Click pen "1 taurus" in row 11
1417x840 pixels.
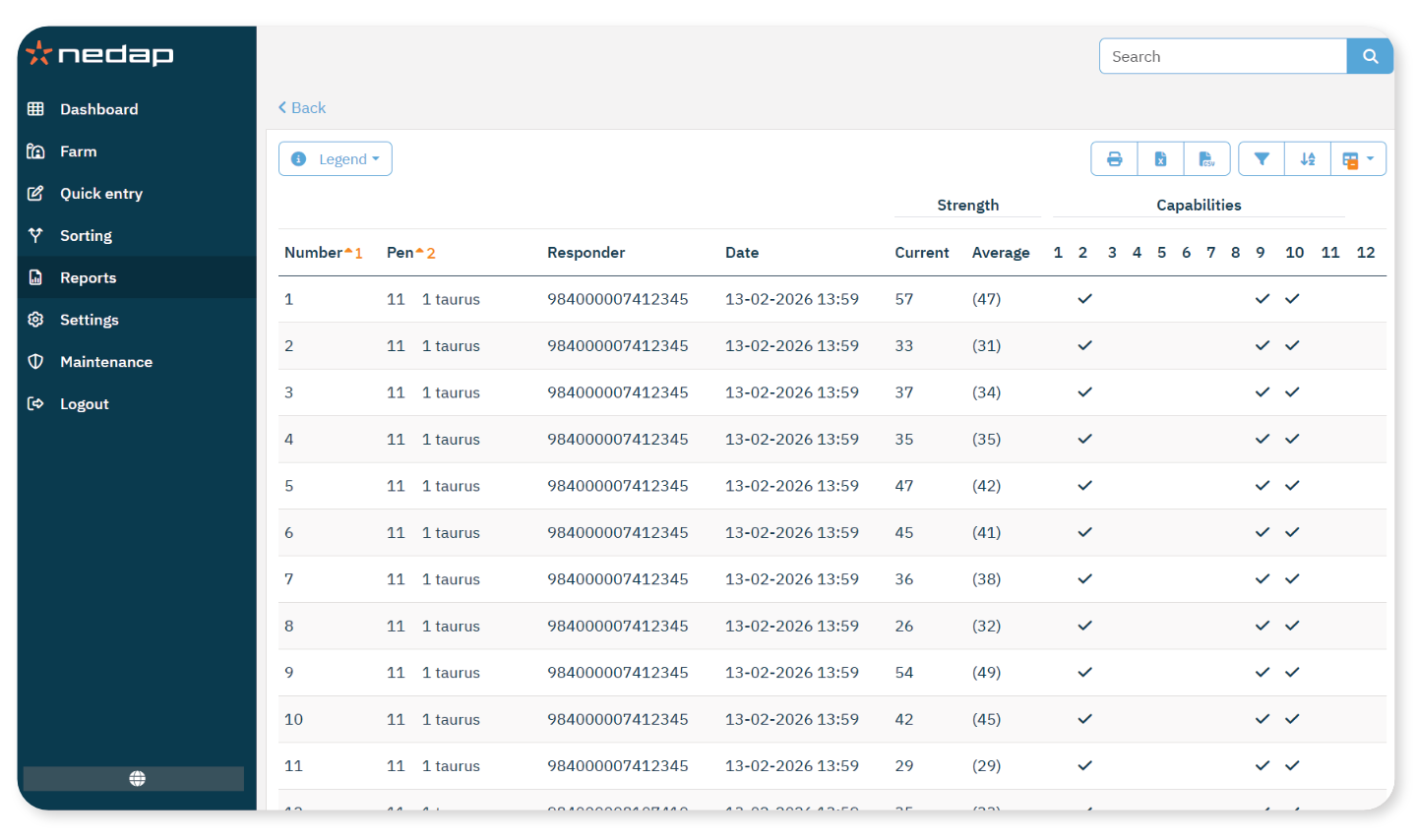point(451,766)
